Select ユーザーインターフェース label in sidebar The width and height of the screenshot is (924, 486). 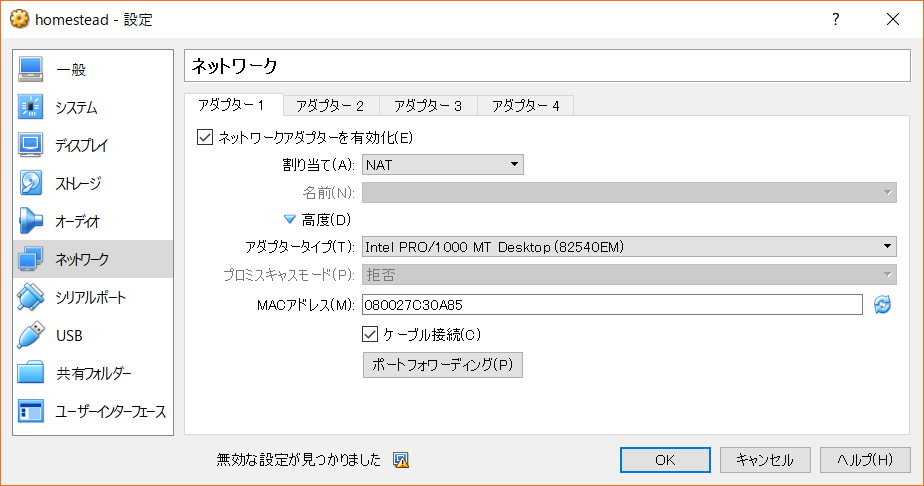coord(111,411)
